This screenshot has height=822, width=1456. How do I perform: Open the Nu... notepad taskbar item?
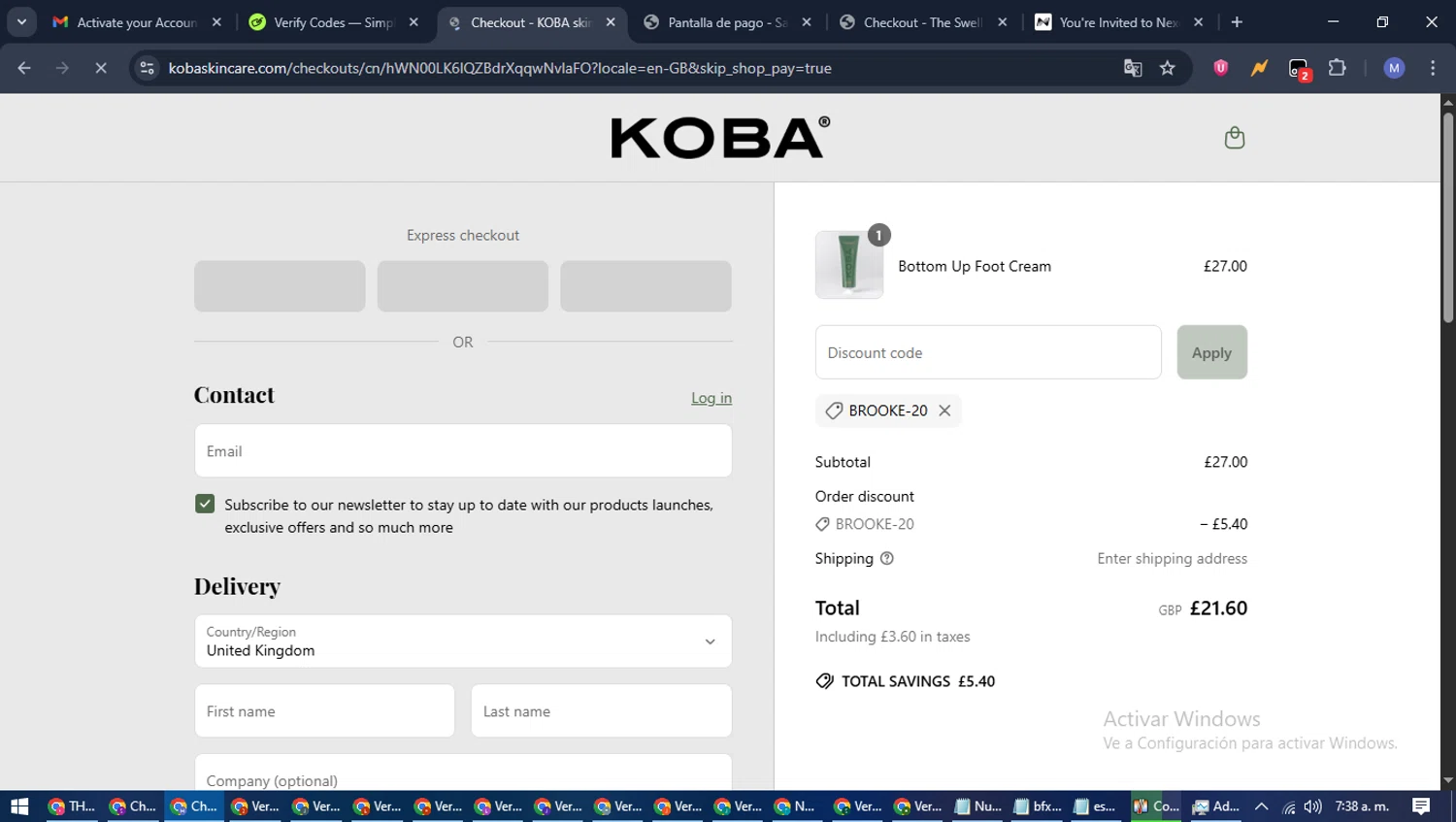(977, 806)
